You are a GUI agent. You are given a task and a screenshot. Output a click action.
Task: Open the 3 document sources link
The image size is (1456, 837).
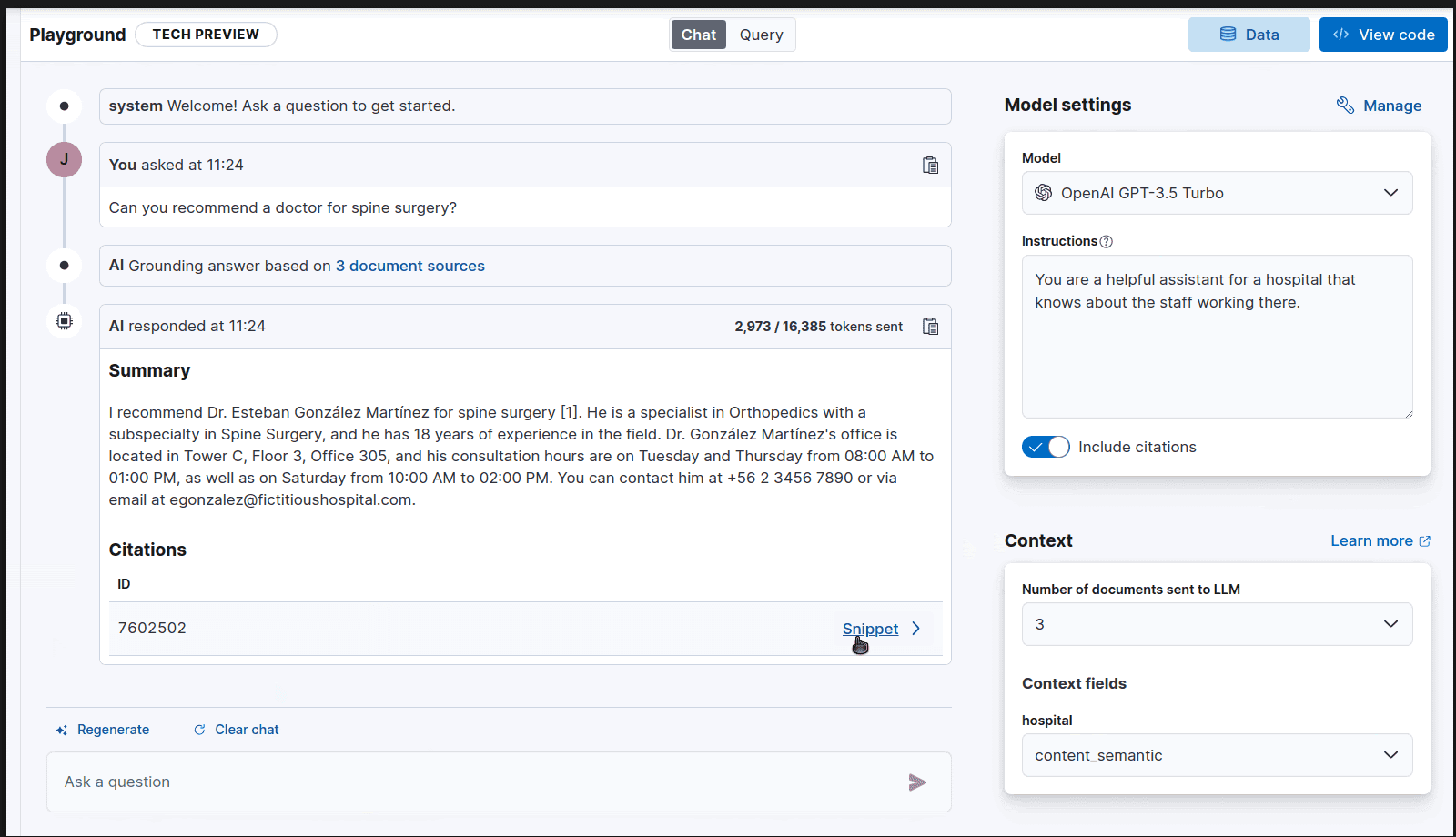(409, 266)
